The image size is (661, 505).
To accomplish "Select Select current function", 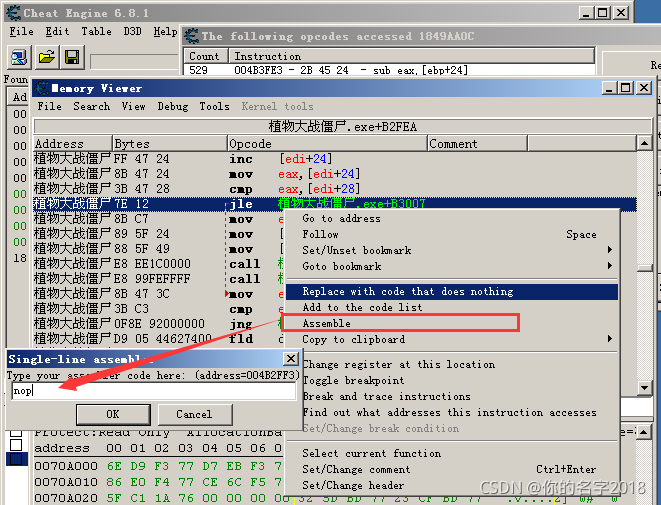I will (452, 454).
